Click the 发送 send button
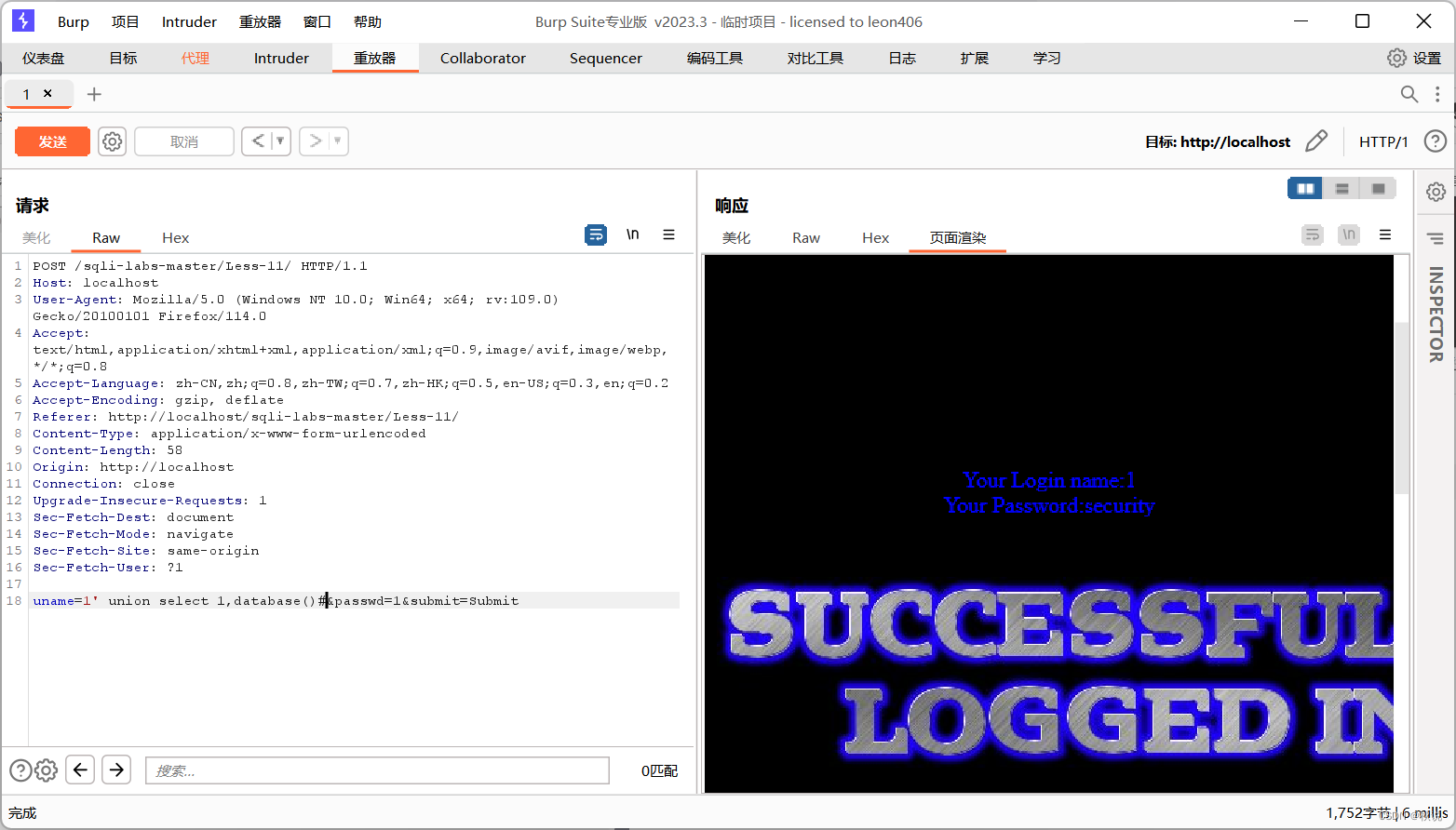This screenshot has height=830, width=1456. point(53,141)
